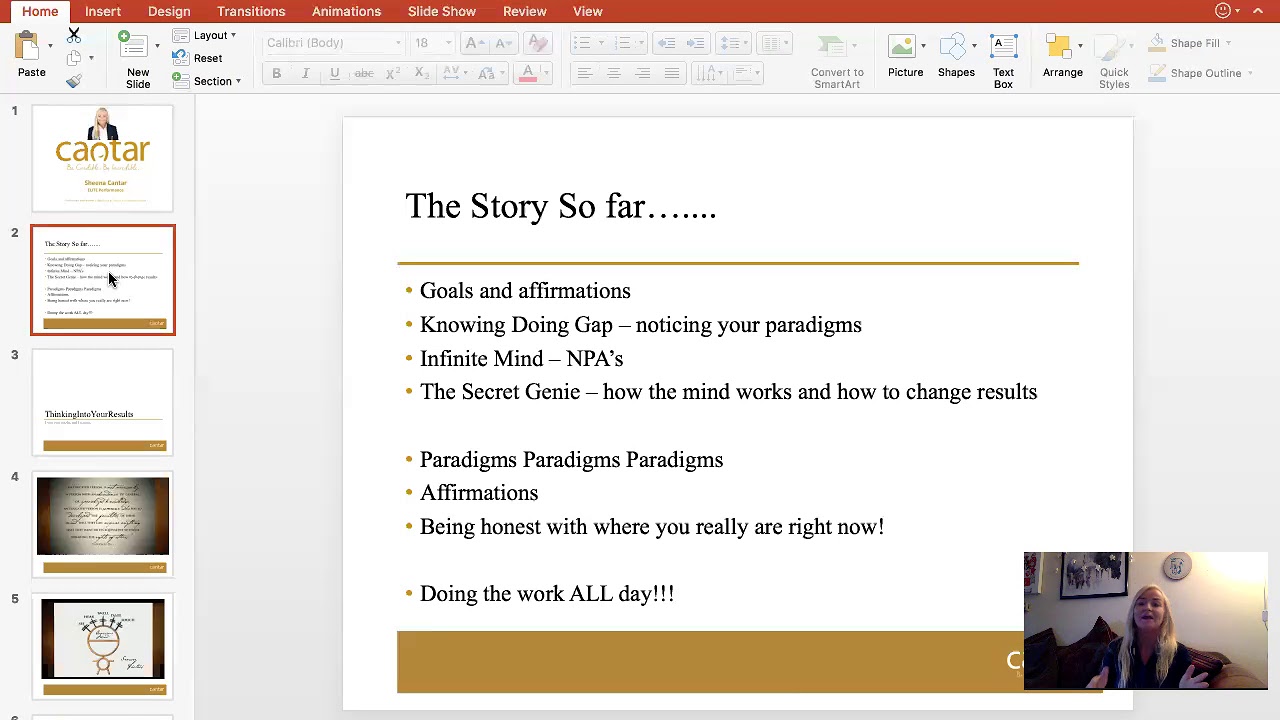Open the numbered list dropdown

coord(640,43)
